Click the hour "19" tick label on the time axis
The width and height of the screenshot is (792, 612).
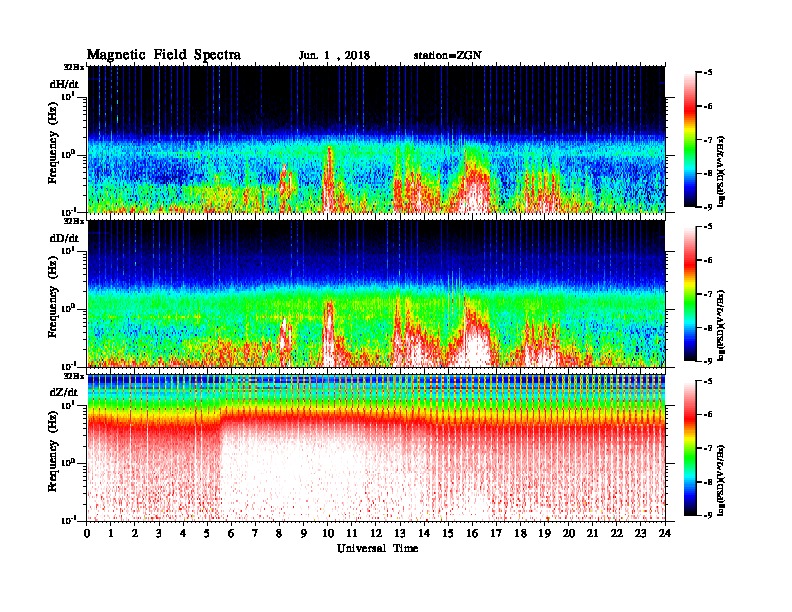coord(544,533)
